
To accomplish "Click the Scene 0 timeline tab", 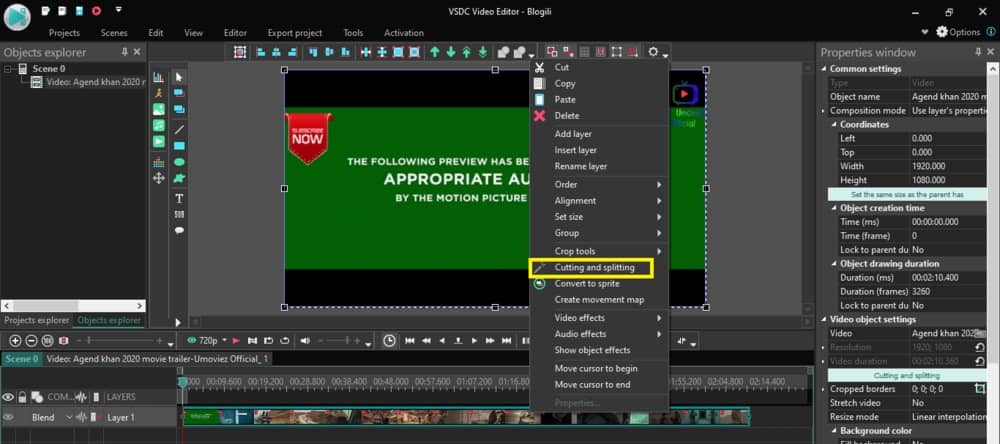I will coord(22,359).
